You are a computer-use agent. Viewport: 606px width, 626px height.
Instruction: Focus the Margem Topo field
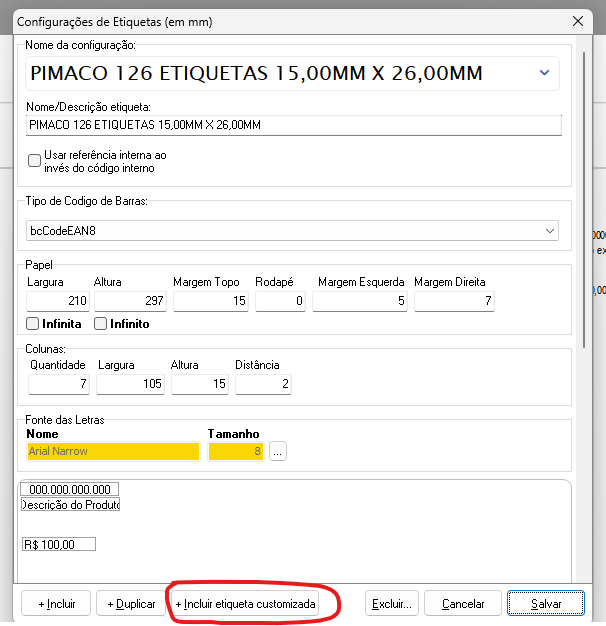coord(210,301)
